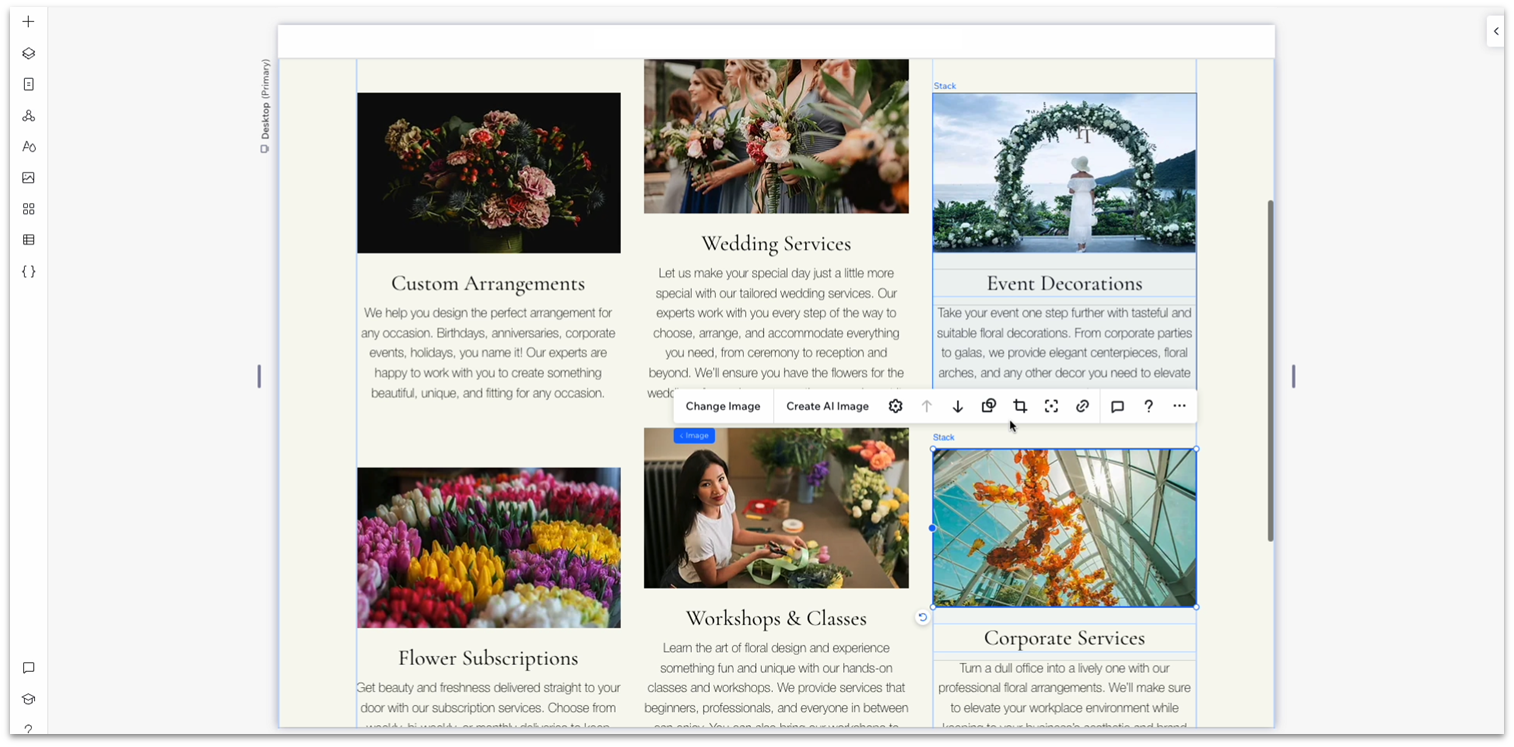Click the rotate icon beside selected image
1514x747 pixels.
(922, 617)
